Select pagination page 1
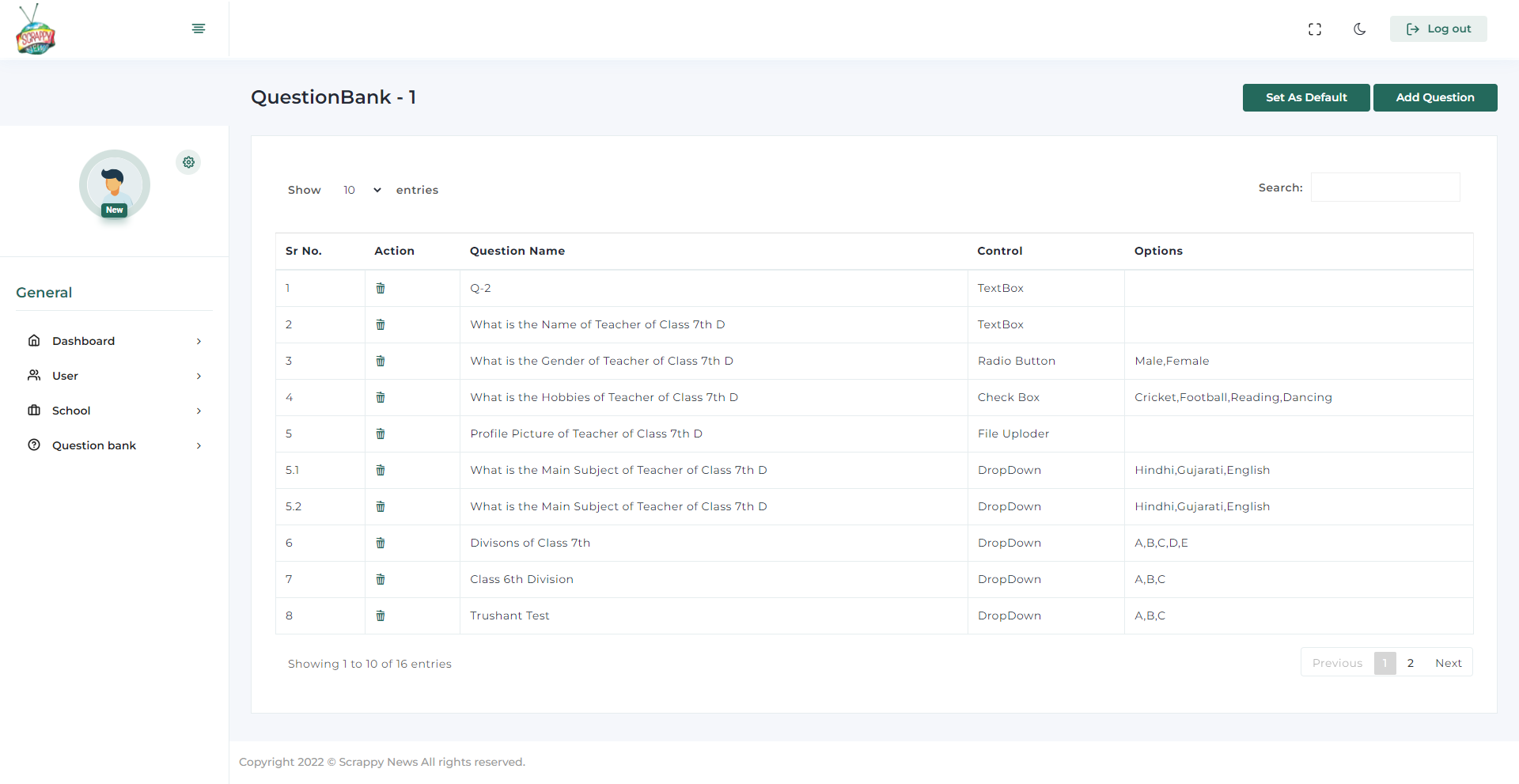Viewport: 1519px width, 784px height. click(1385, 663)
